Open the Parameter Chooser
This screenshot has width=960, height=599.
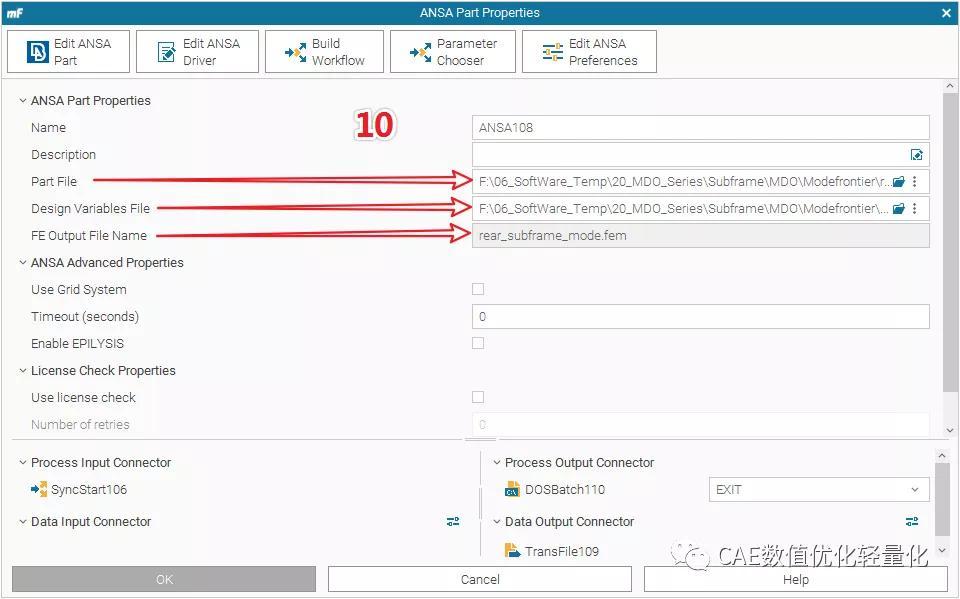pyautogui.click(x=453, y=52)
